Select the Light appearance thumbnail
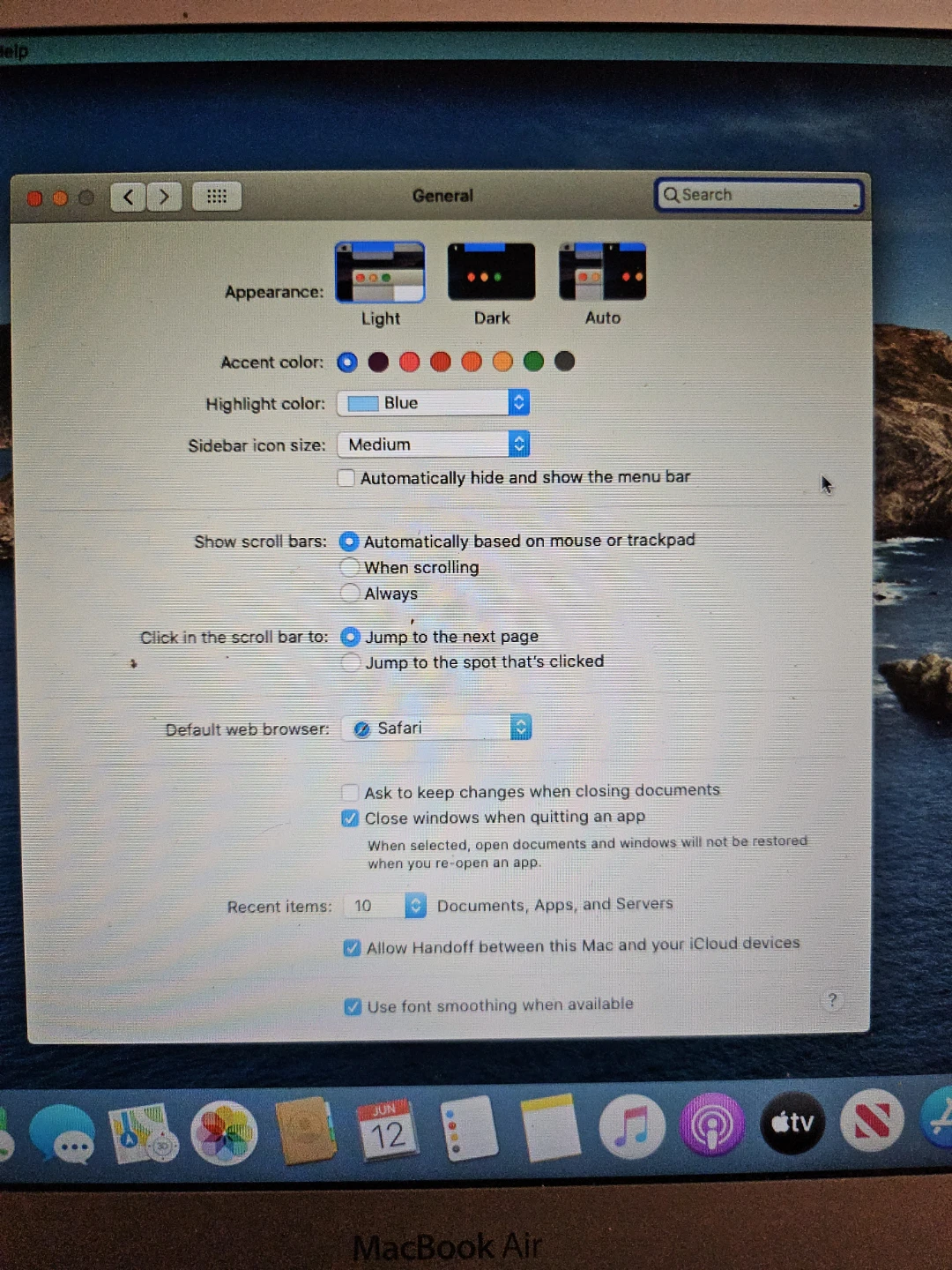The image size is (952, 1270). pos(380,273)
